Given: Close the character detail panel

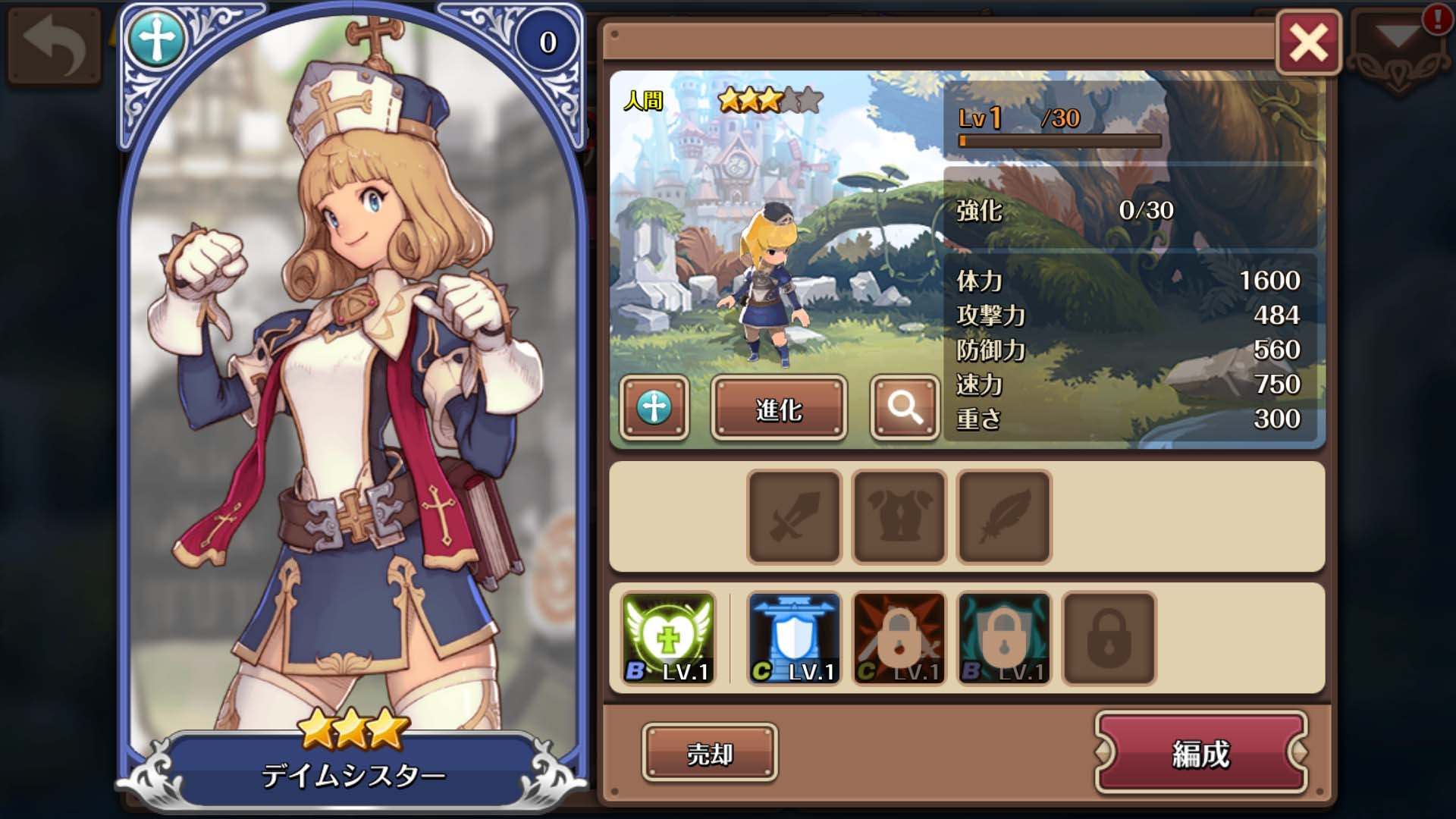Looking at the screenshot, I should pos(1309,42).
